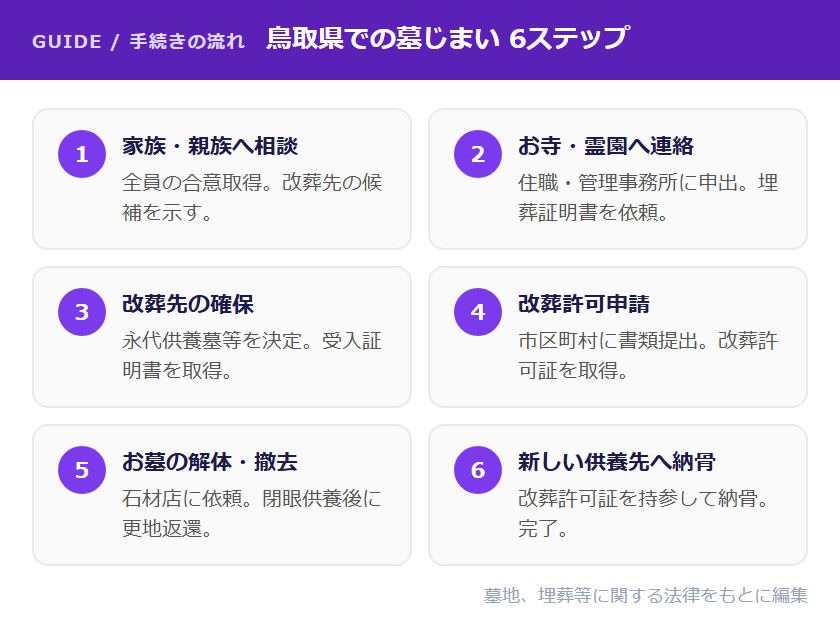The image size is (840, 630).
Task: Open the お寺・霊園へ連絡 step title
Action: pos(606,146)
